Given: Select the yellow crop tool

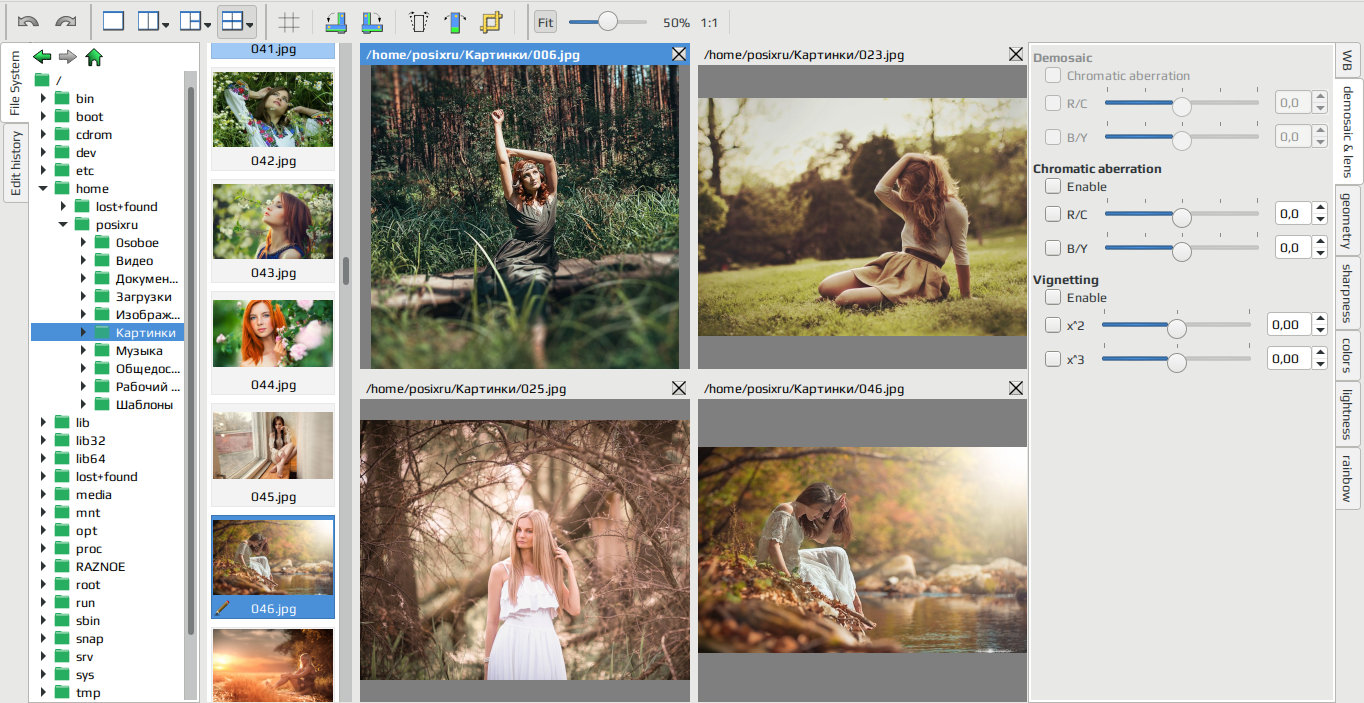Looking at the screenshot, I should pyautogui.click(x=490, y=21).
